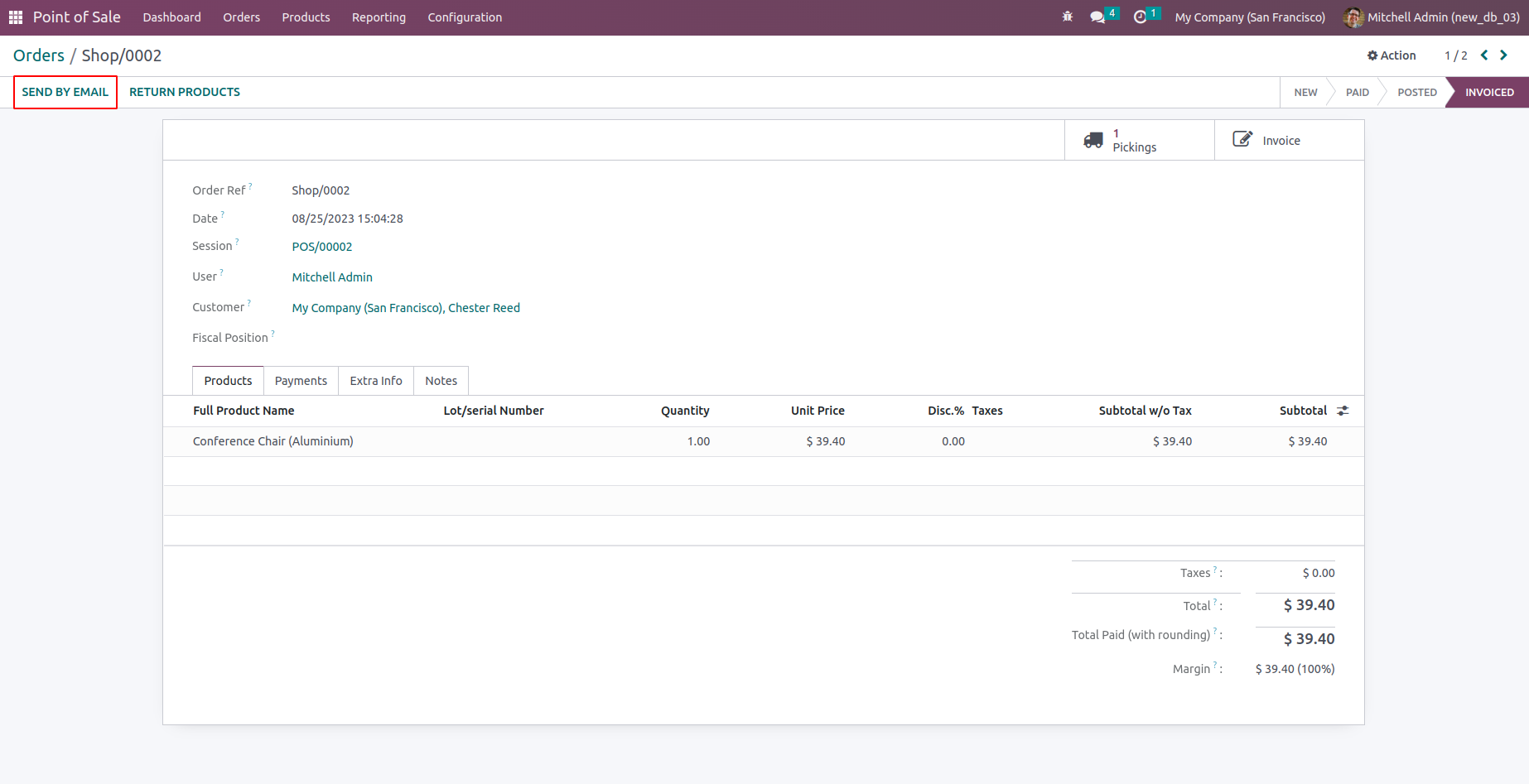Open the Orders menu
The height and width of the screenshot is (784, 1529).
(241, 17)
